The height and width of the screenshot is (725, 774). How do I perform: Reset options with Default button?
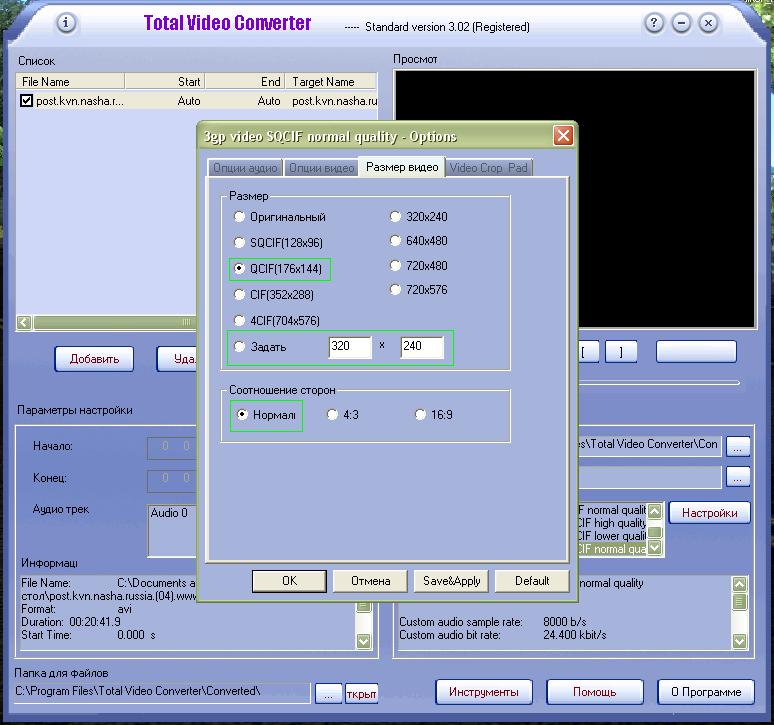(x=532, y=581)
